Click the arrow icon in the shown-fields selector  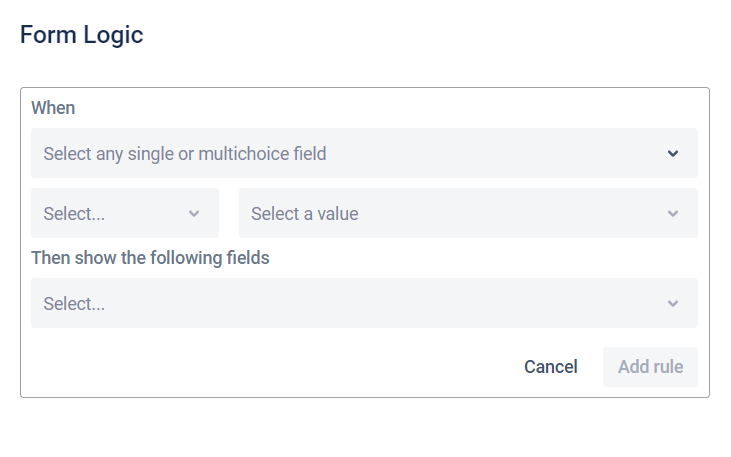(x=673, y=304)
